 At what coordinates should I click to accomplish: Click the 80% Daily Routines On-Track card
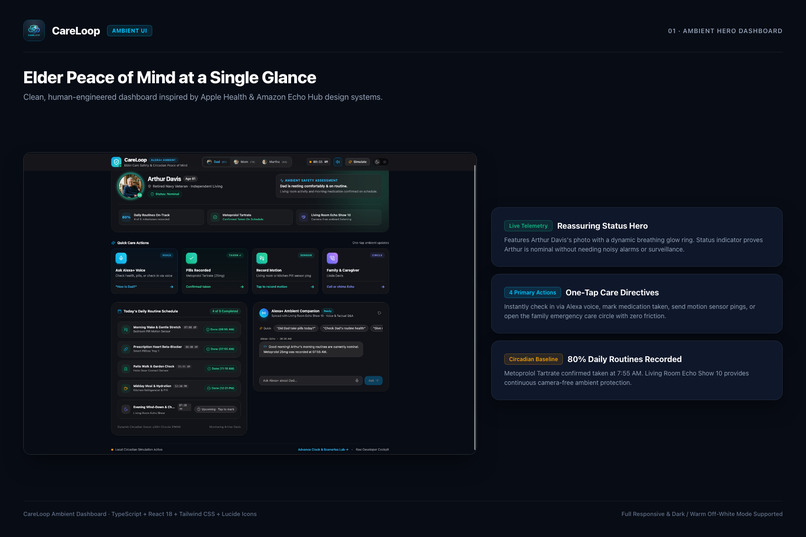point(161,217)
